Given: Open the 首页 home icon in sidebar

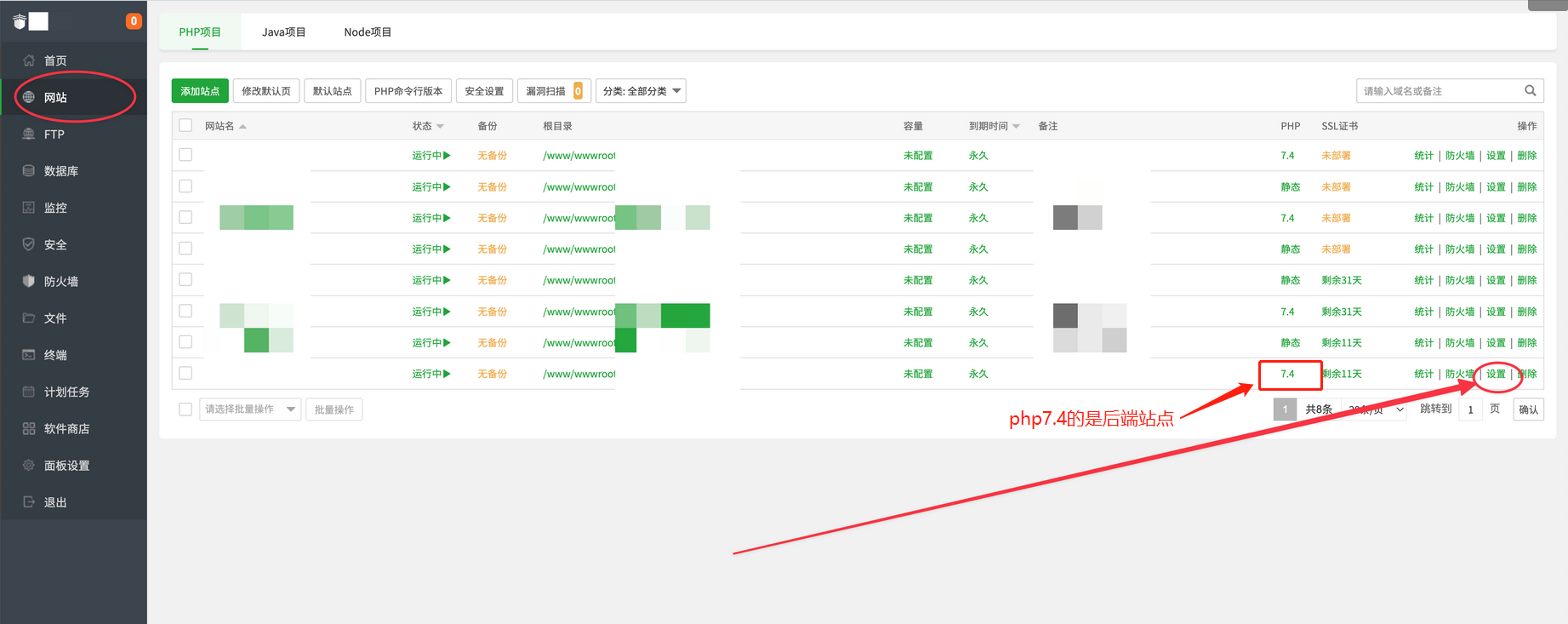Looking at the screenshot, I should [29, 60].
